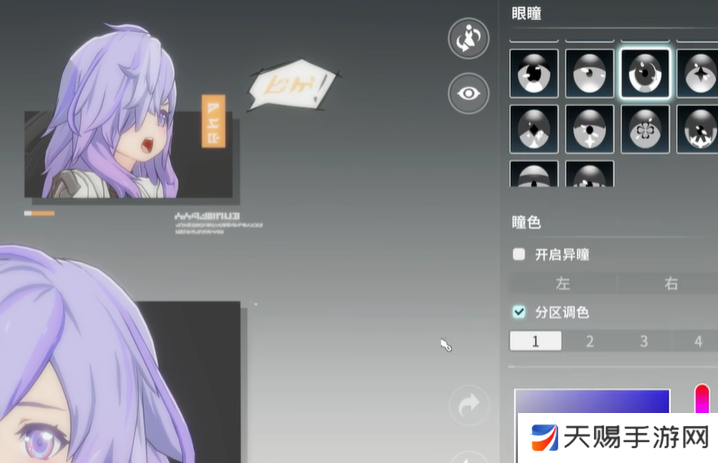
Task: Switch to color zone 2 tab
Action: click(x=590, y=341)
